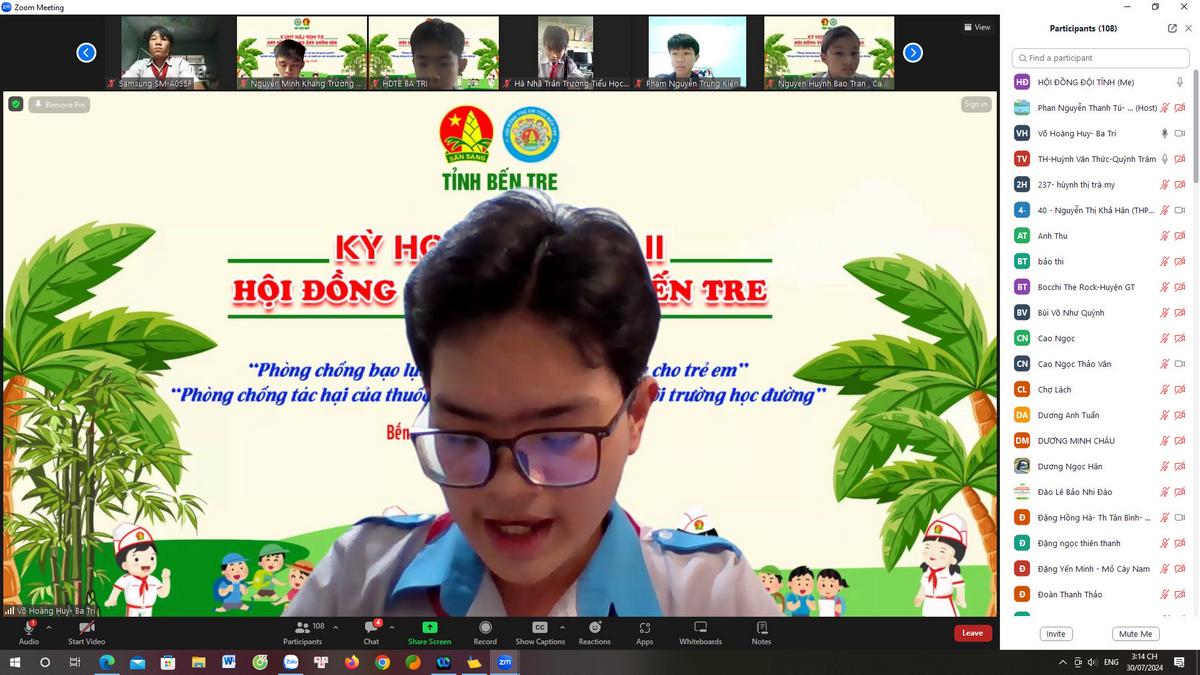The width and height of the screenshot is (1200, 675).
Task: Open the View layout dropdown
Action: click(976, 27)
